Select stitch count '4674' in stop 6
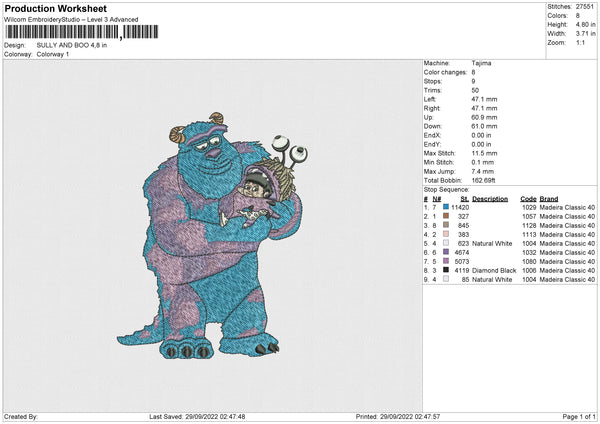 coord(461,253)
